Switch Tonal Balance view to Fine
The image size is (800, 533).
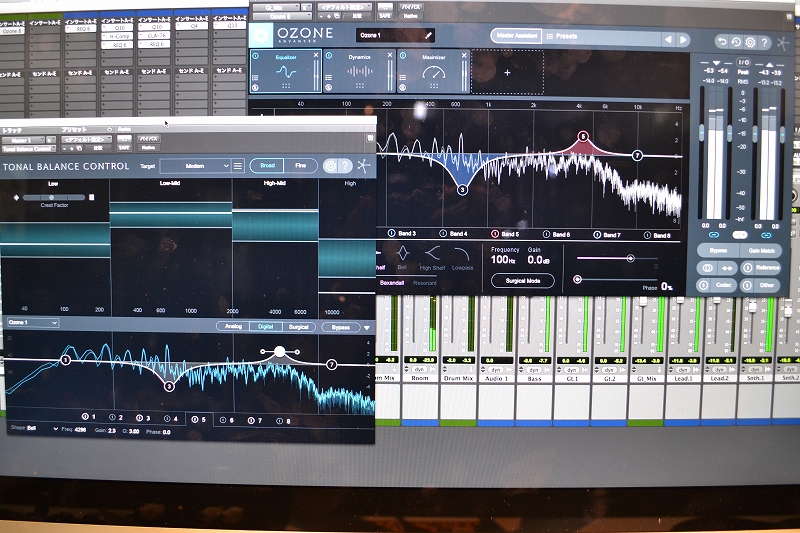301,165
